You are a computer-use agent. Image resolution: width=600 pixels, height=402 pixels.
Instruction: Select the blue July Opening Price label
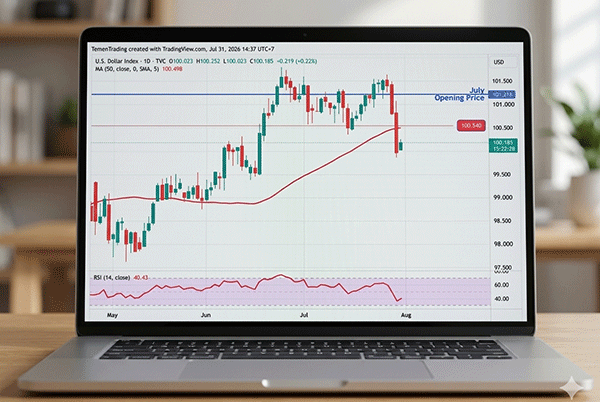tap(460, 94)
